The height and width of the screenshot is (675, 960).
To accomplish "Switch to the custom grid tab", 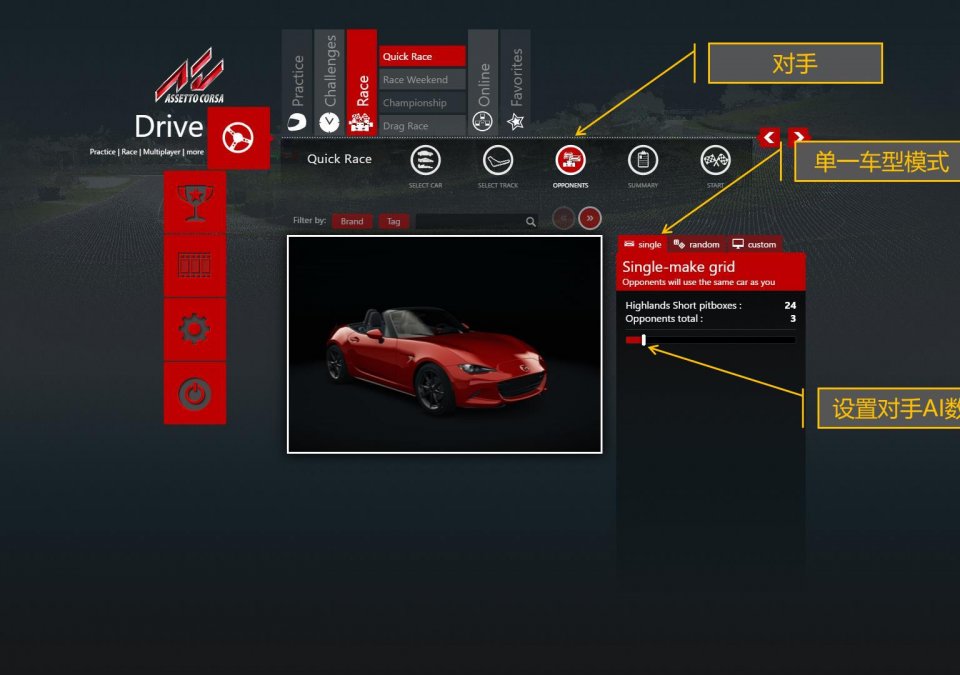I will (x=754, y=244).
